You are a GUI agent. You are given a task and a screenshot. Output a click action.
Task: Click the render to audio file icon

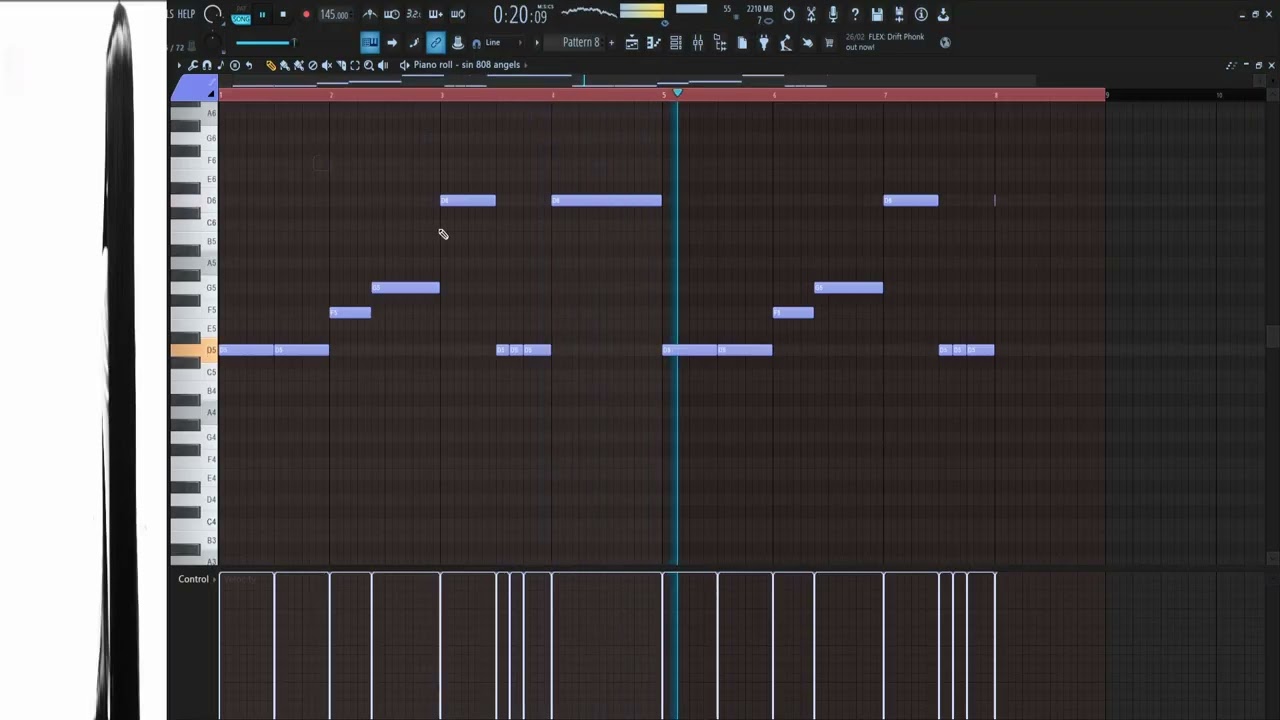coord(899,14)
